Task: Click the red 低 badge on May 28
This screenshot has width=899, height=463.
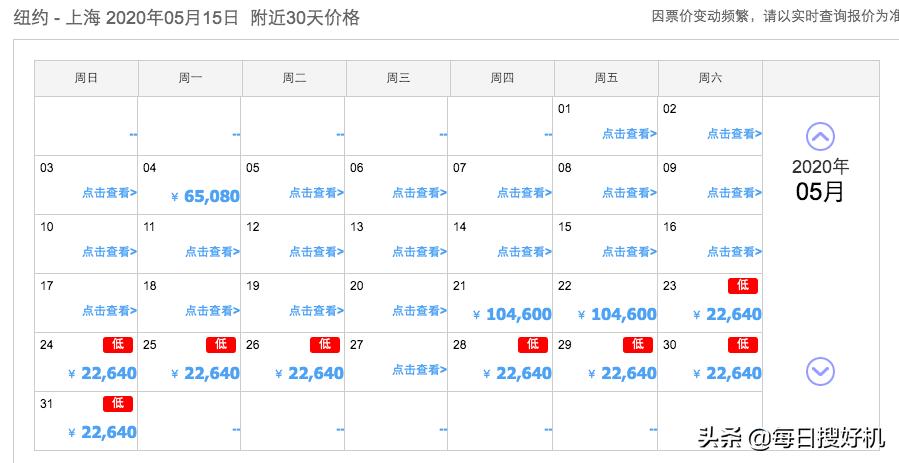Action: click(533, 344)
